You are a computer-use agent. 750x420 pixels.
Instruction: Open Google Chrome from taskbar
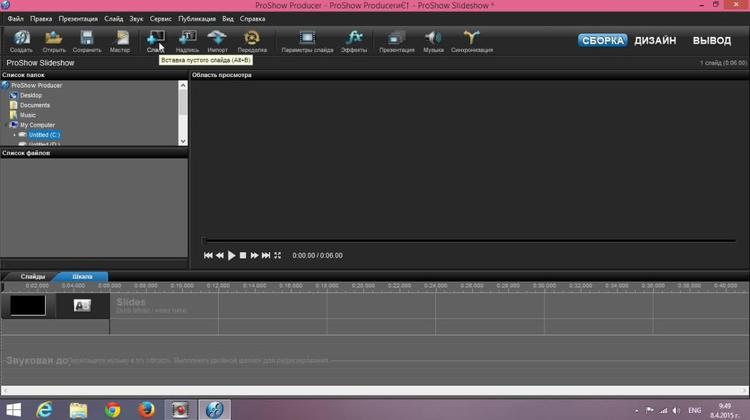(x=113, y=410)
